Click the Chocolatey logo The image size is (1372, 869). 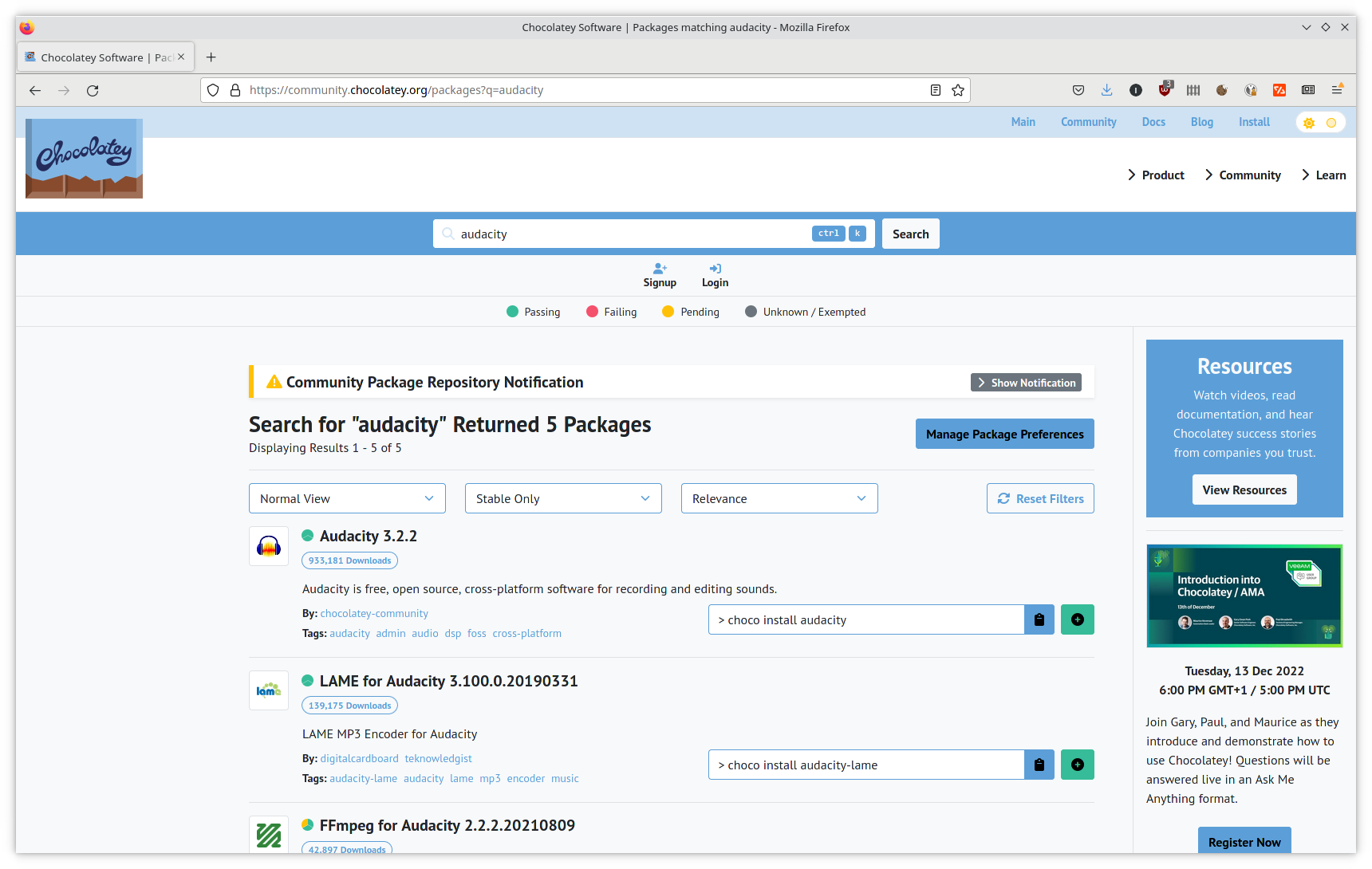click(84, 159)
